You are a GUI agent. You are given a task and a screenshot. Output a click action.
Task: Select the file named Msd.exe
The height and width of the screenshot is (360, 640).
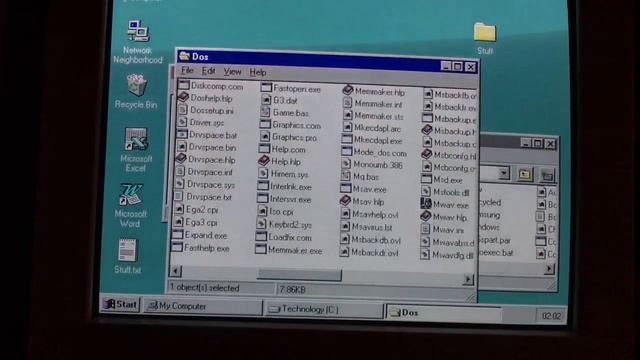pyautogui.click(x=448, y=180)
